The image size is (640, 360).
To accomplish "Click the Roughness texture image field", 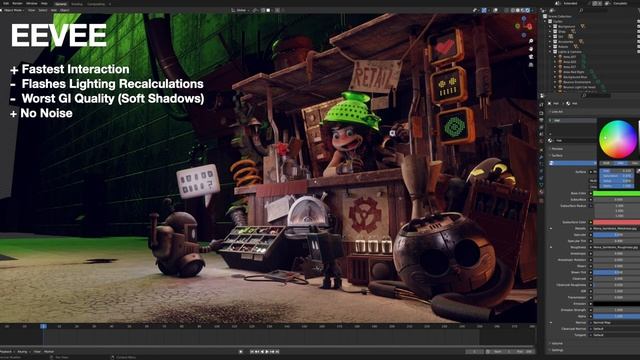I will [x=616, y=247].
